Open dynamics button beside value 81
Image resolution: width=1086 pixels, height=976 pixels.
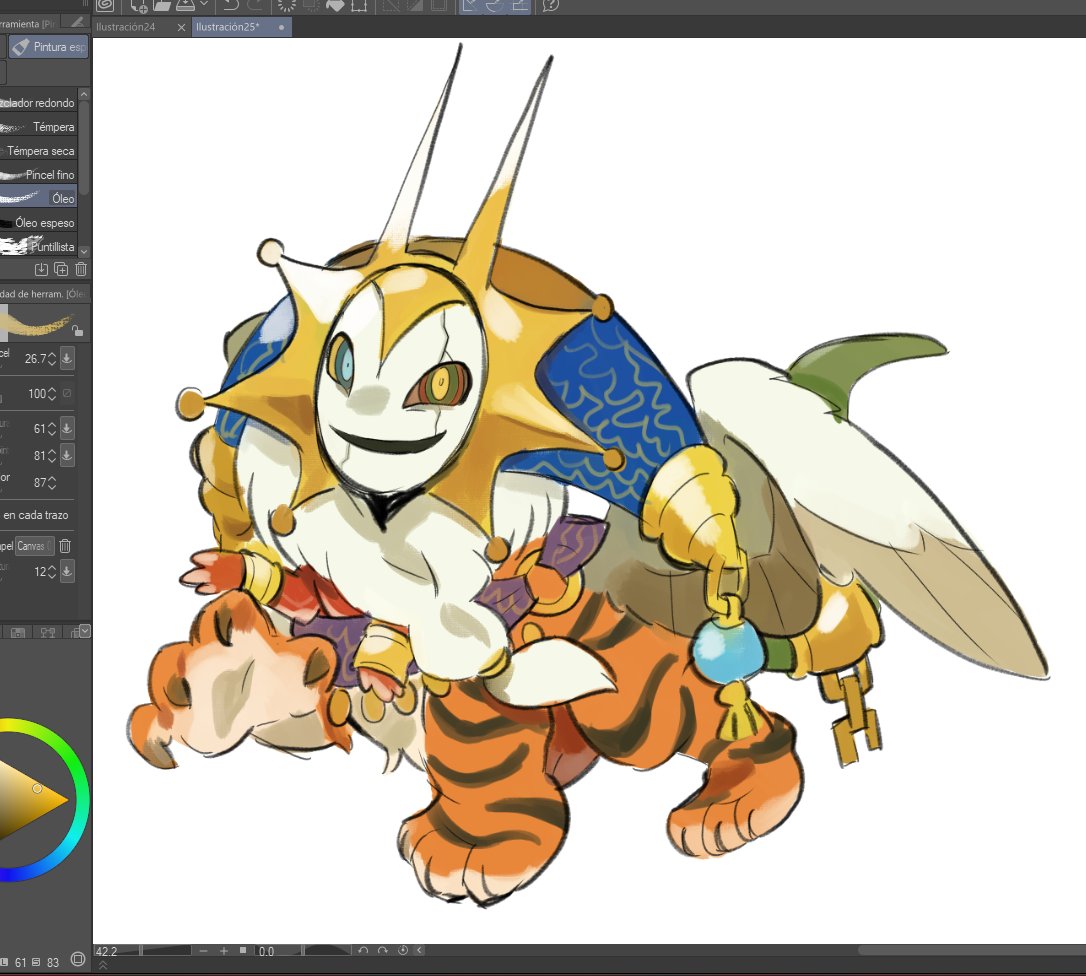pos(66,455)
